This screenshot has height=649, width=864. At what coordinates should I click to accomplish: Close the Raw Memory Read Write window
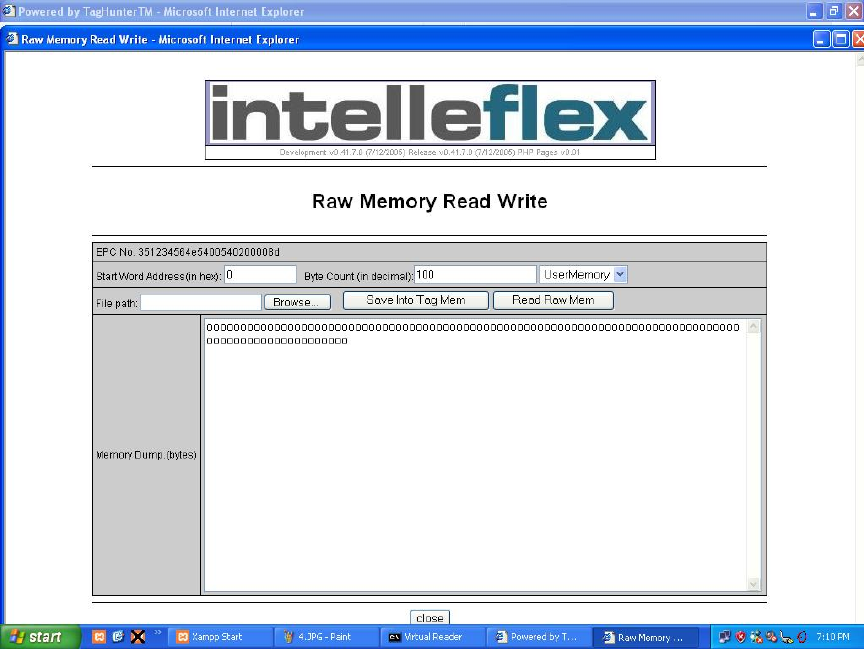(x=858, y=39)
